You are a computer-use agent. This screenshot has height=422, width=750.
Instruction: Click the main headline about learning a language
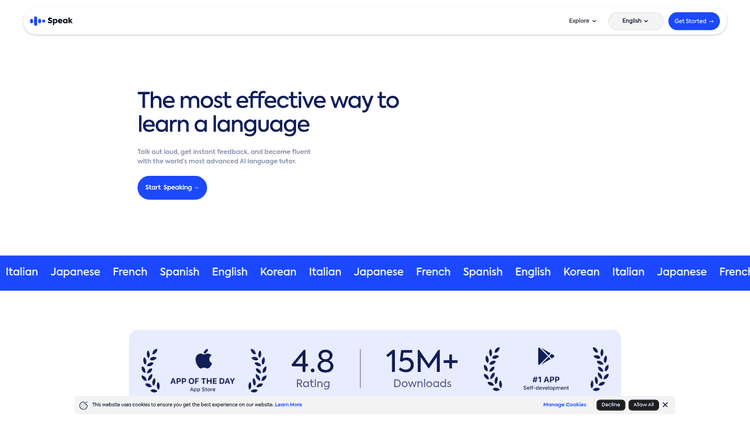(x=268, y=112)
